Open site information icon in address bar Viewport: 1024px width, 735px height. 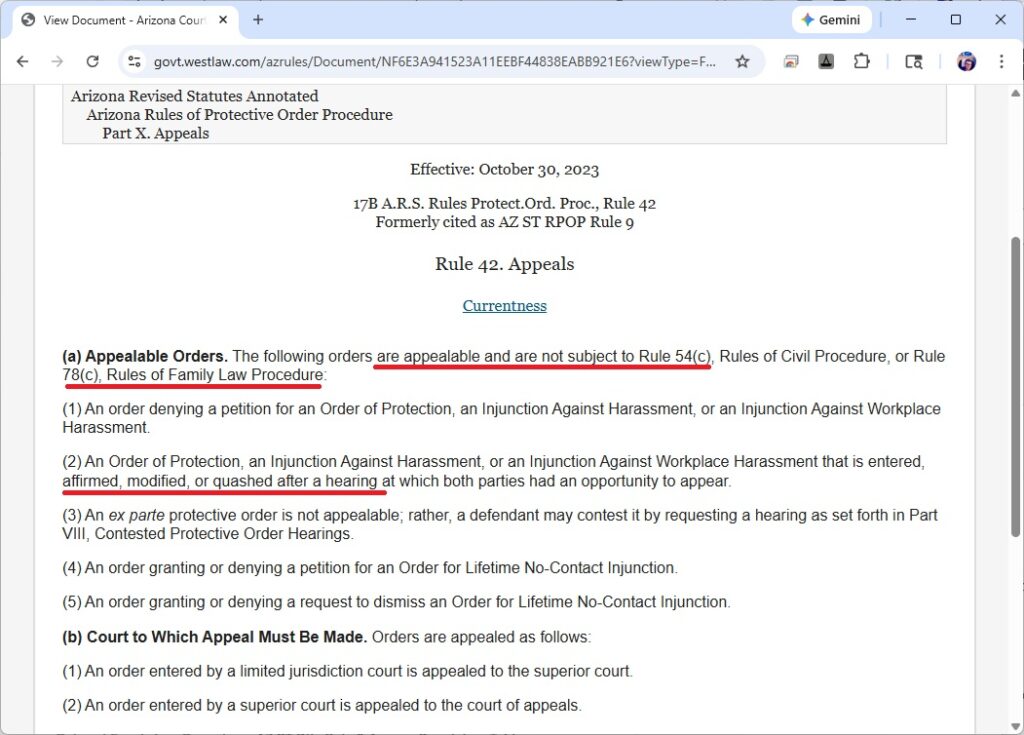click(134, 62)
